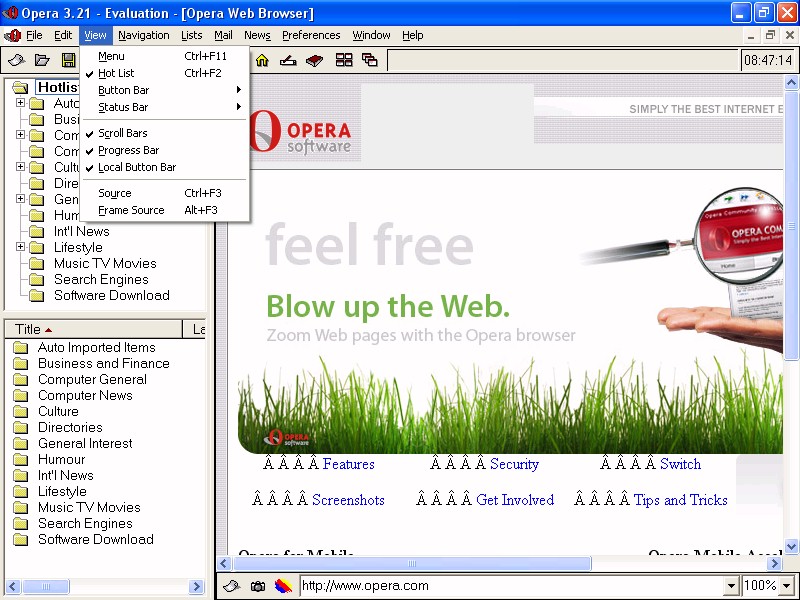Viewport: 800px width, 600px height.
Task: Toggle the Scroll Bars option off
Action: (164, 133)
